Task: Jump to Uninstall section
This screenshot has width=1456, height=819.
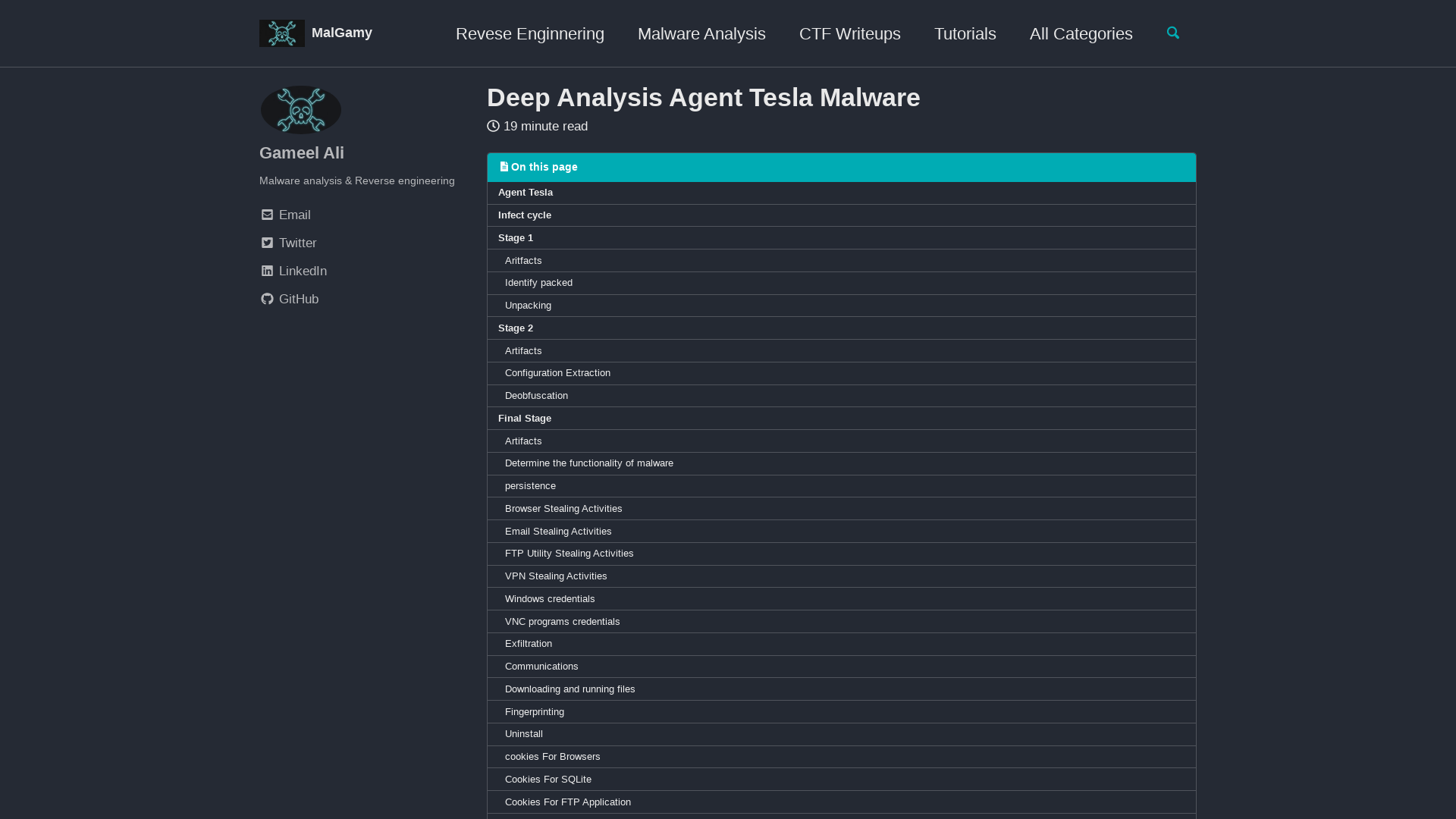Action: tap(842, 734)
